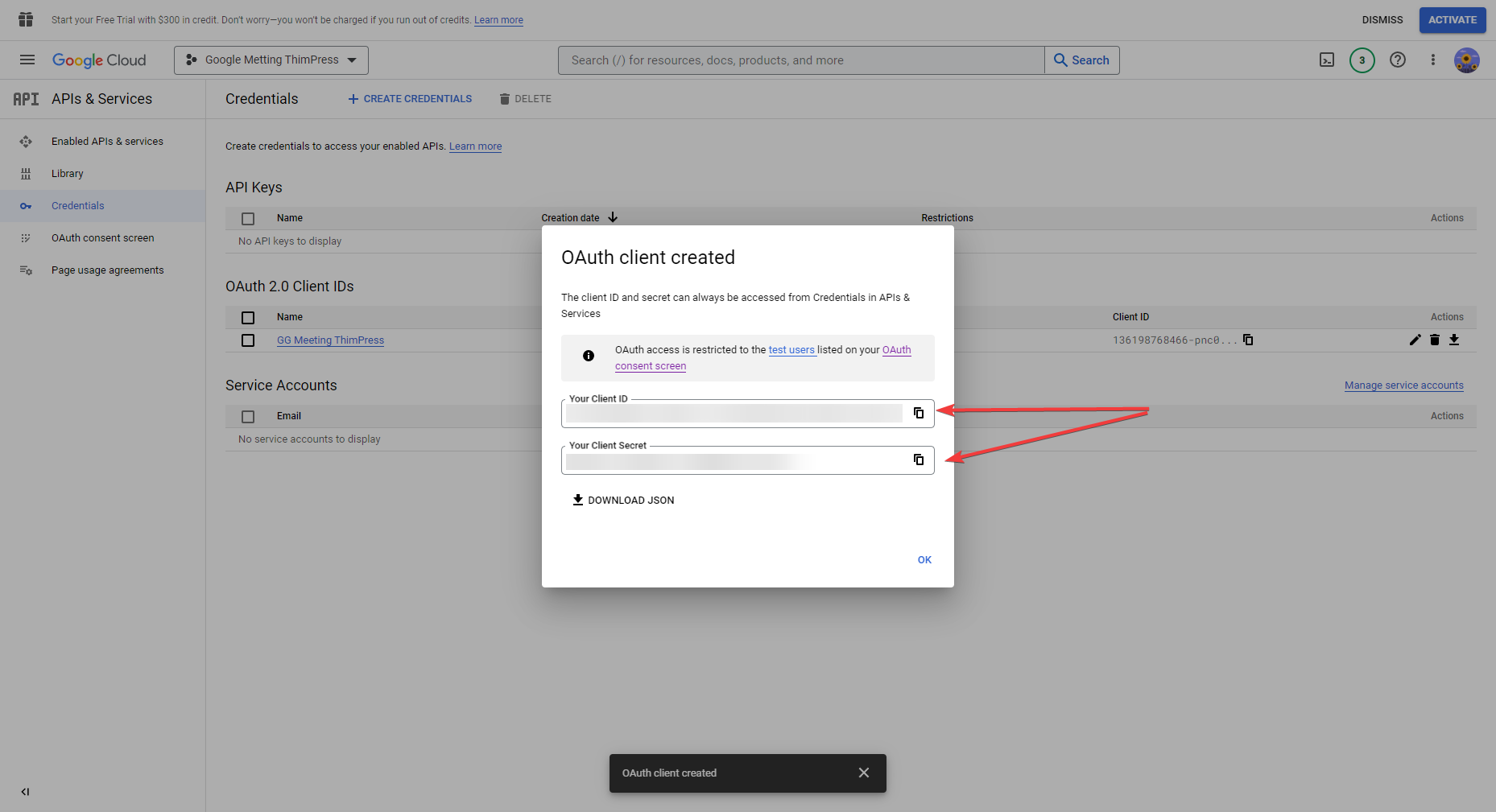Sort API keys by Creation date
The height and width of the screenshot is (812, 1496).
pos(579,218)
